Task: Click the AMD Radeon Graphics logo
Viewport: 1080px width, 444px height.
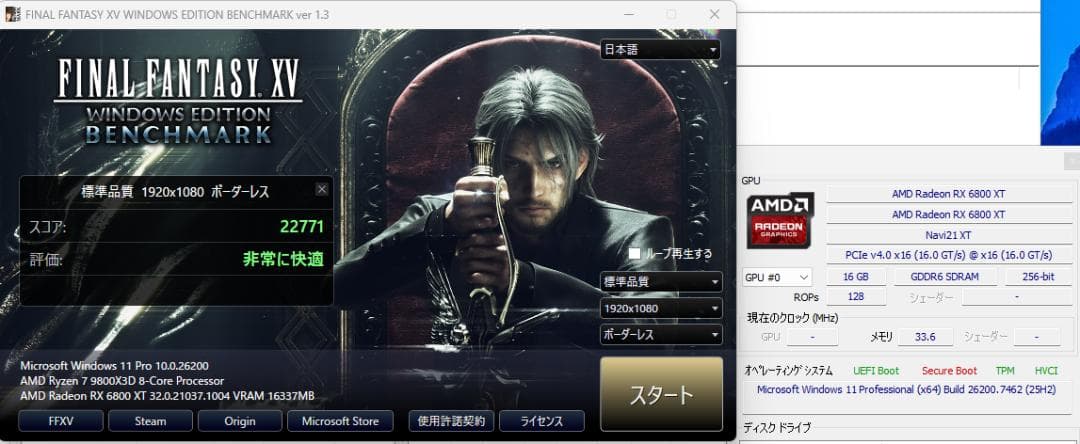Action: click(x=780, y=220)
